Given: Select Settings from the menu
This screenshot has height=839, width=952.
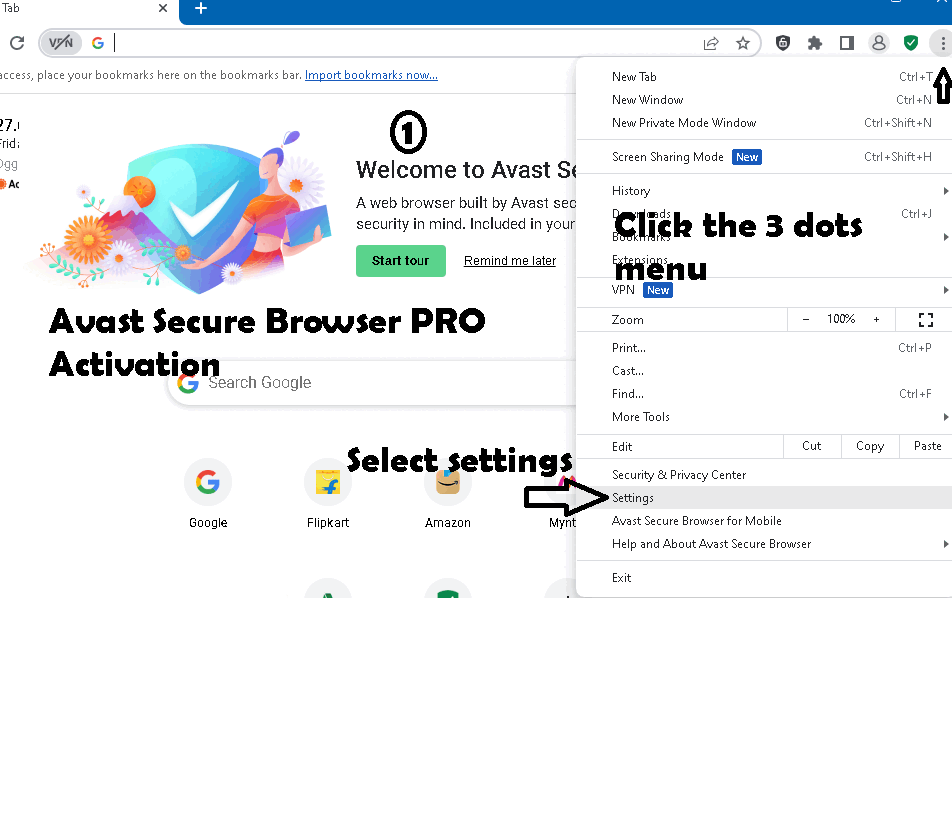Looking at the screenshot, I should tap(633, 497).
